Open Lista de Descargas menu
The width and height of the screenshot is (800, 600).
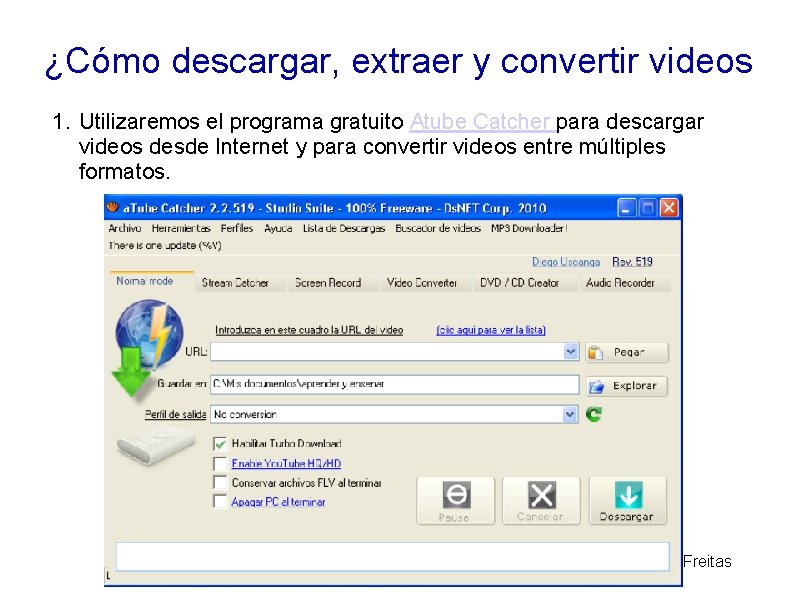(x=344, y=228)
